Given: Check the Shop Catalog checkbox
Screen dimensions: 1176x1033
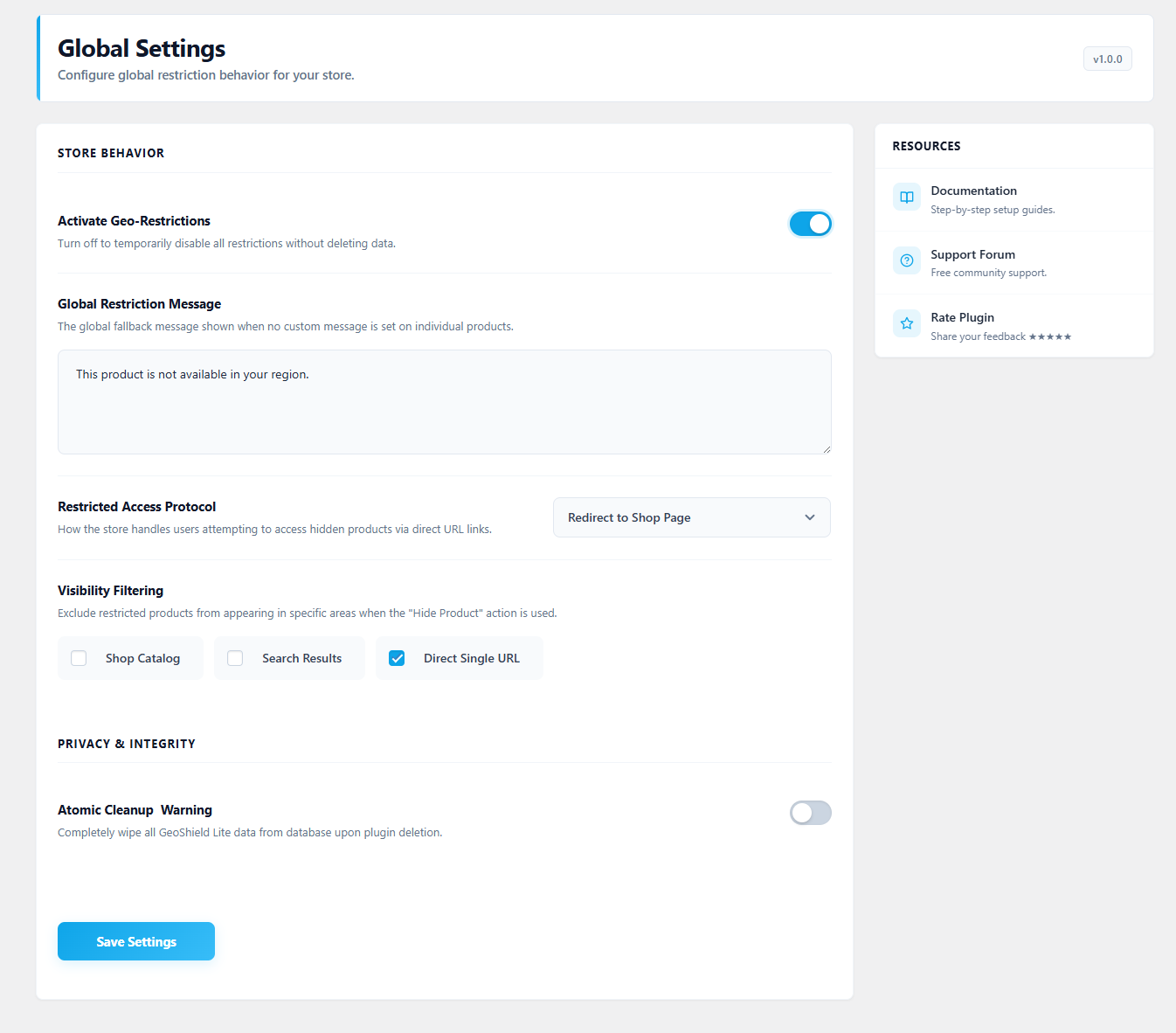Looking at the screenshot, I should [79, 658].
